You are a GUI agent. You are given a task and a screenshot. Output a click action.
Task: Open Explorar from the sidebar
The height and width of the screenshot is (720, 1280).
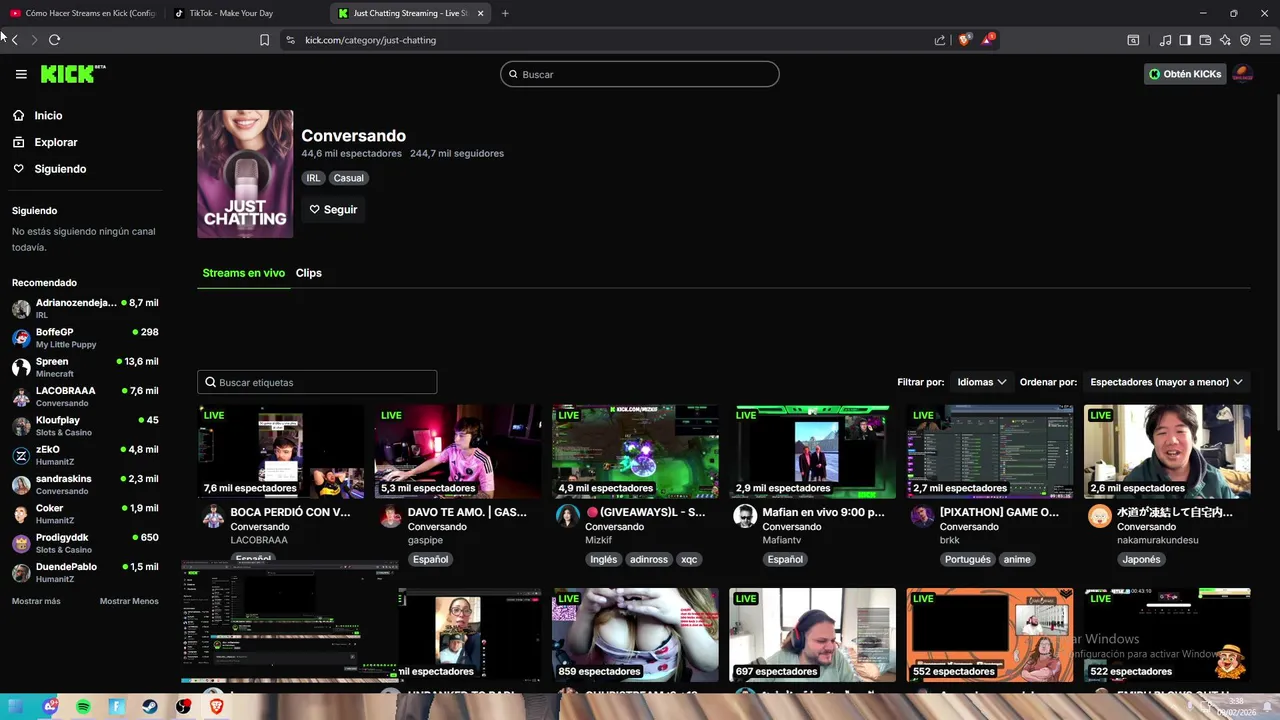pos(56,142)
